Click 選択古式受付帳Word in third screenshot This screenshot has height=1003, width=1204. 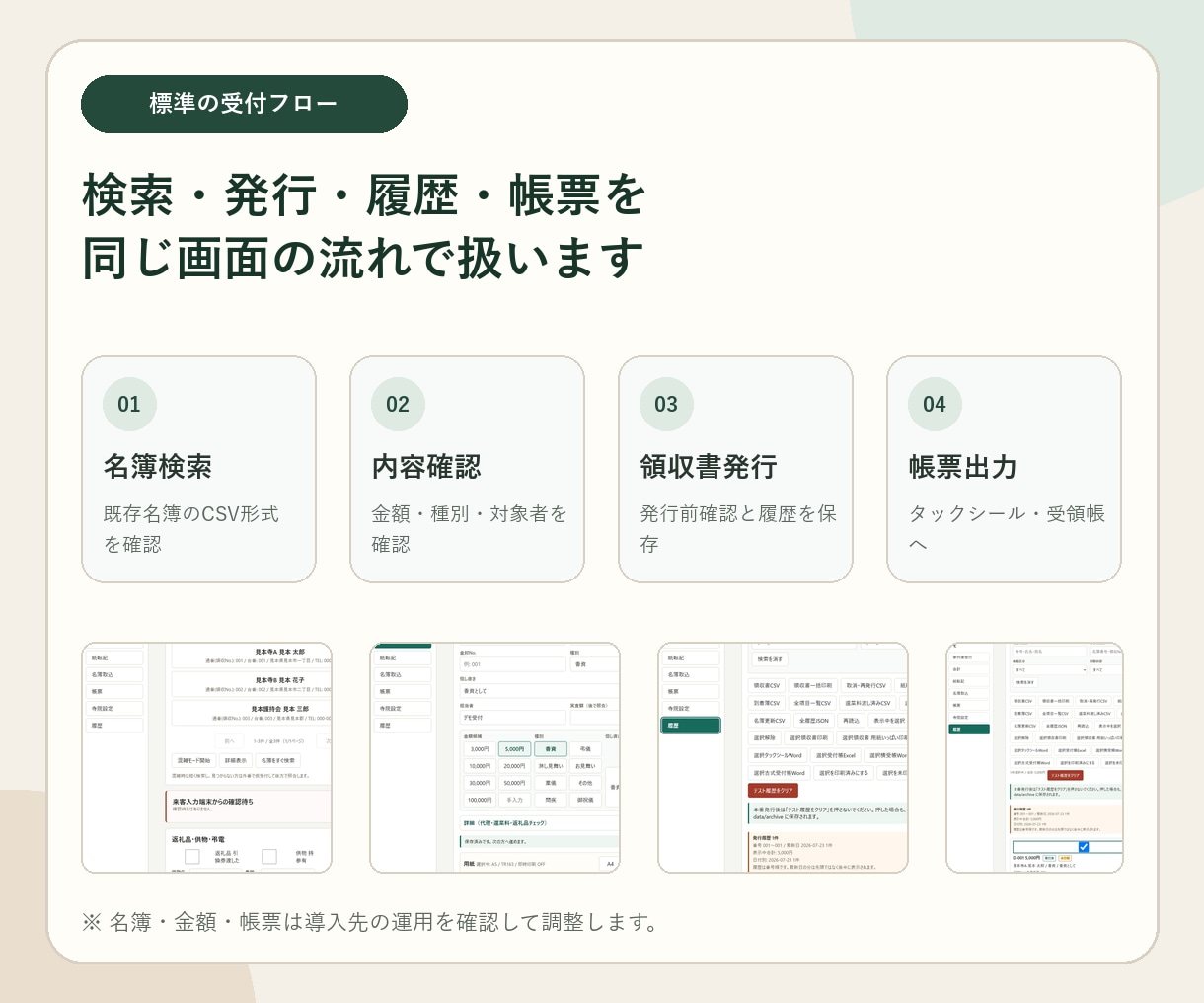pyautogui.click(x=780, y=773)
